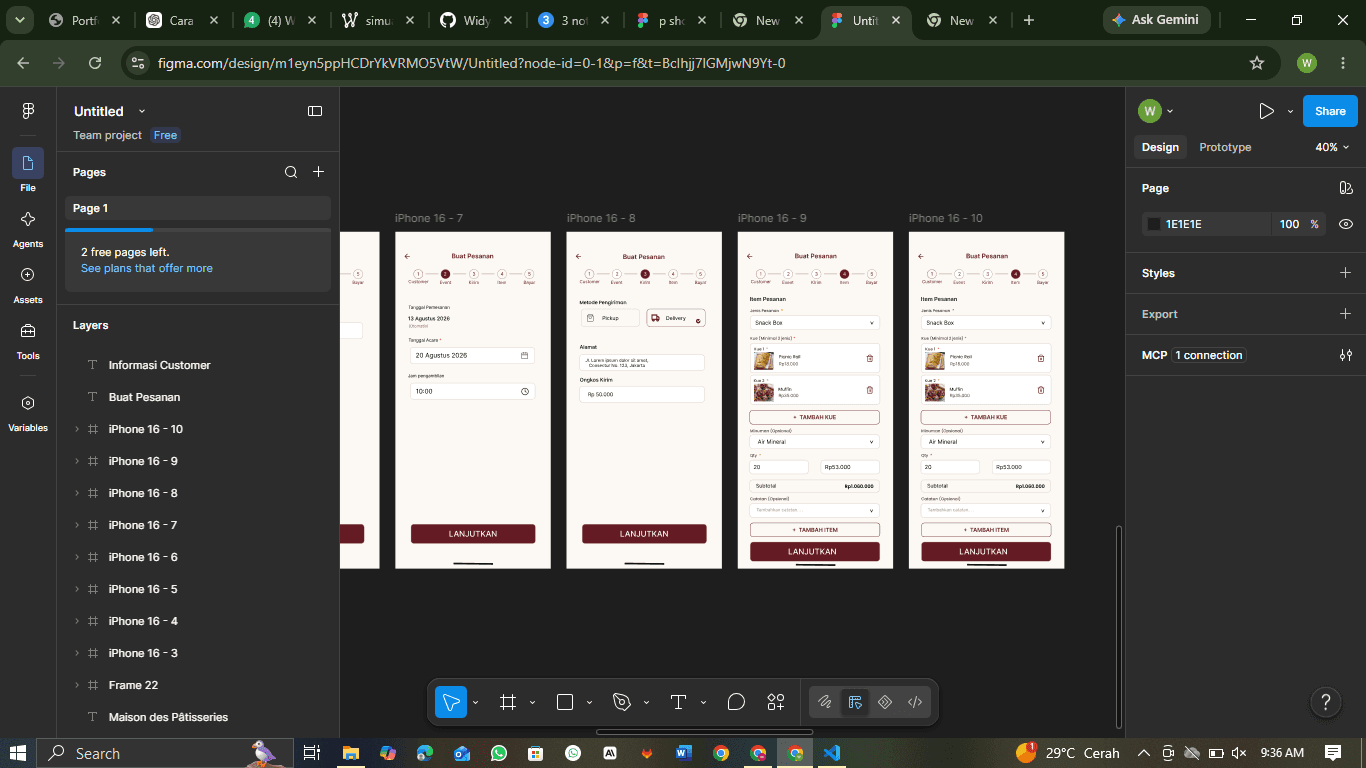This screenshot has height=768, width=1366.
Task: Expand the Untitled file name dropdown
Action: tap(142, 111)
